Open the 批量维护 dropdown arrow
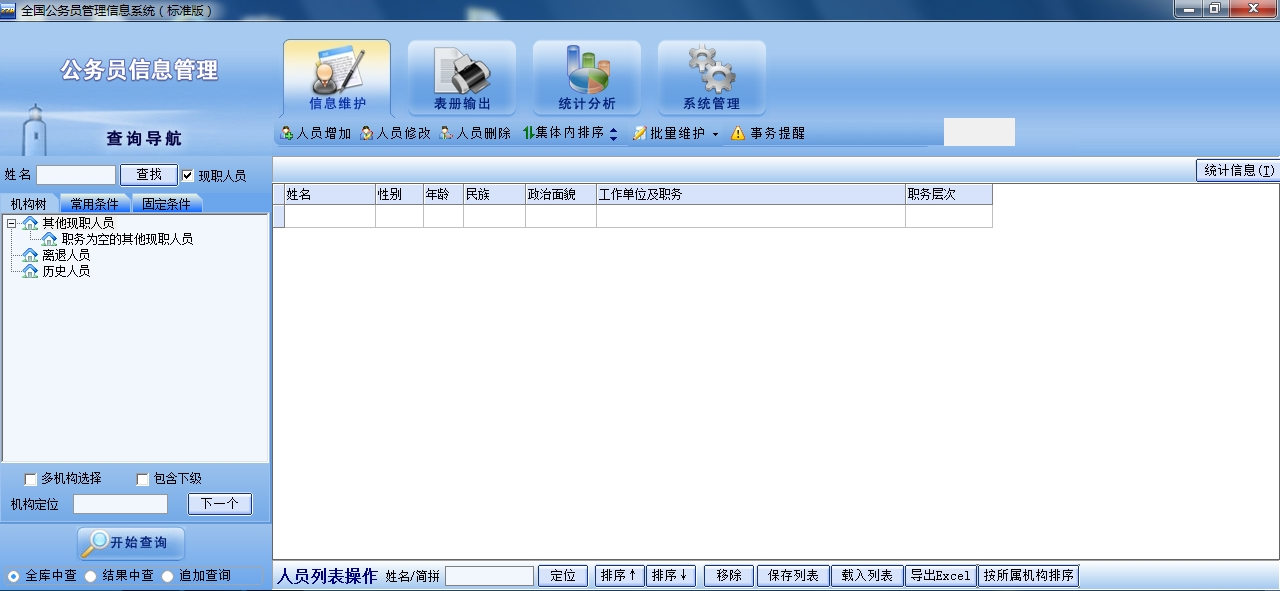The height and width of the screenshot is (591, 1280). tap(715, 134)
